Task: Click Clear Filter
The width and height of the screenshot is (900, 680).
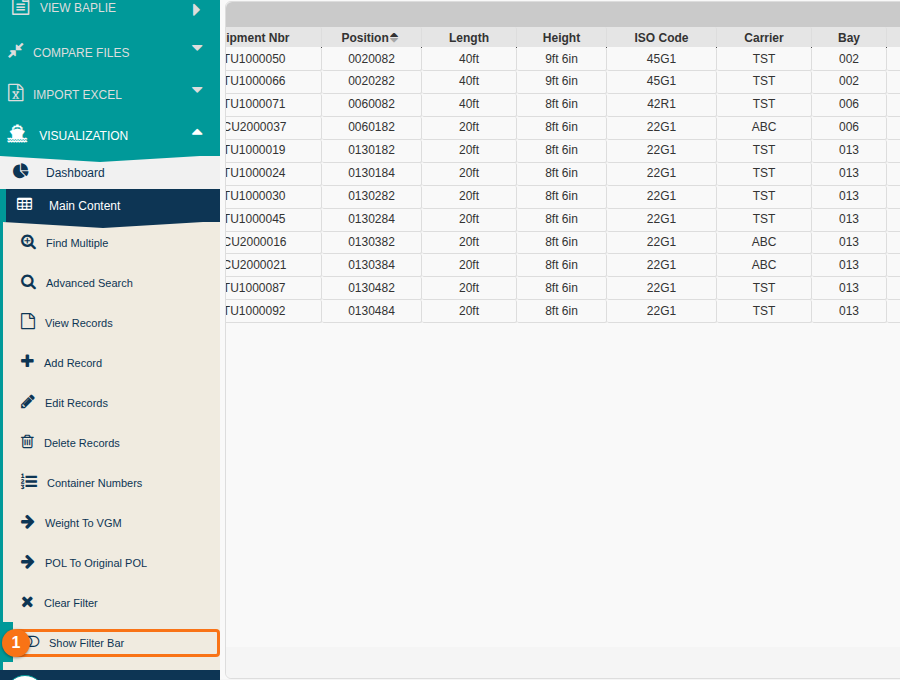Action: [71, 603]
